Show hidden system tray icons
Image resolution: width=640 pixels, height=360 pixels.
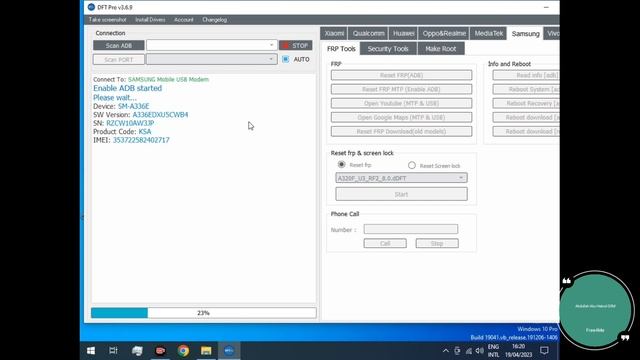pyautogui.click(x=446, y=351)
